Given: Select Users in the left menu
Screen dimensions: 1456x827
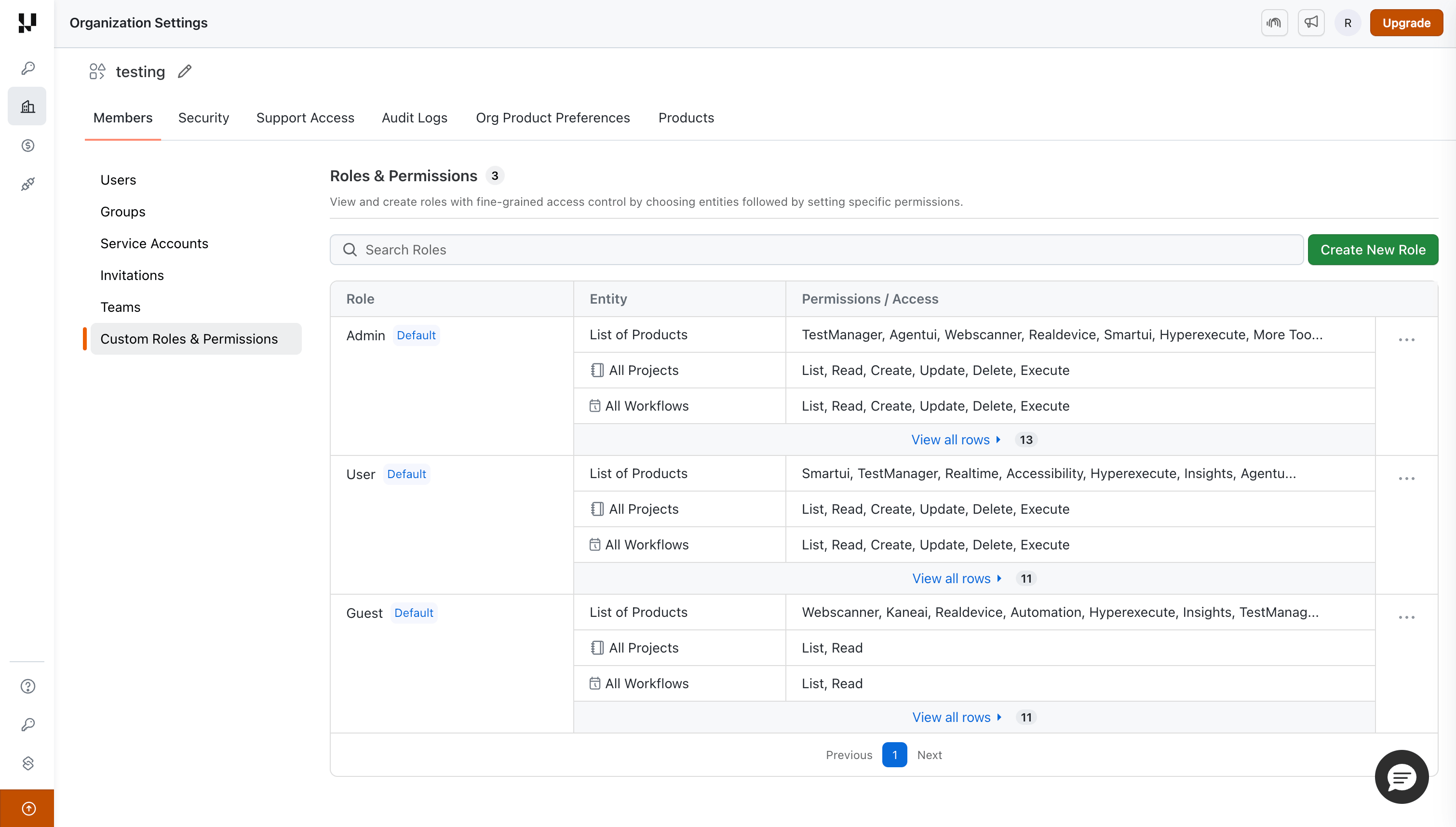Looking at the screenshot, I should click(x=118, y=180).
